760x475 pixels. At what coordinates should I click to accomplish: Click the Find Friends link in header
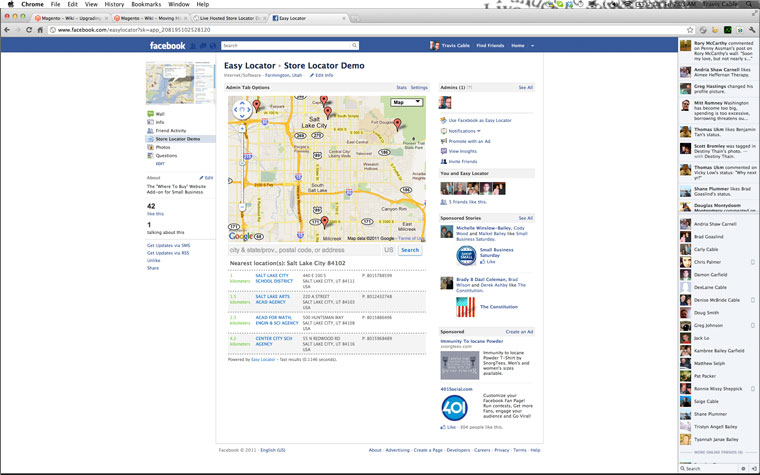coord(490,46)
